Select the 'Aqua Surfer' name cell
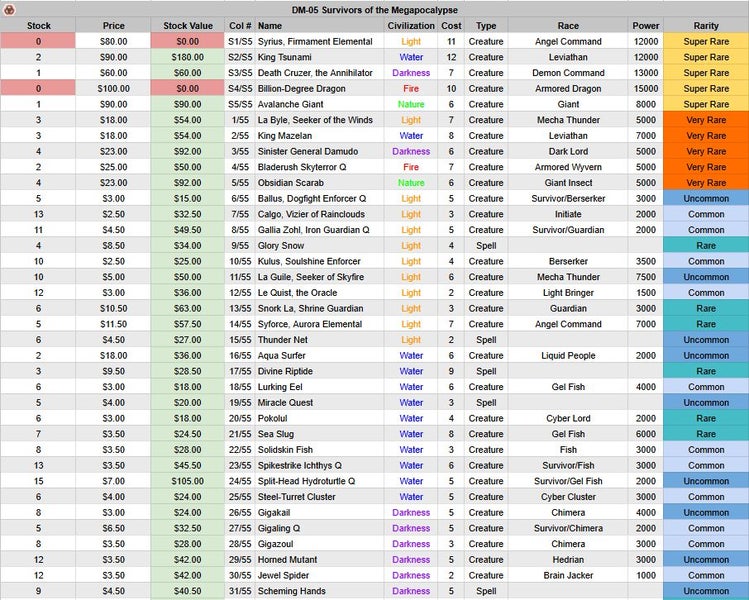 pyautogui.click(x=320, y=356)
